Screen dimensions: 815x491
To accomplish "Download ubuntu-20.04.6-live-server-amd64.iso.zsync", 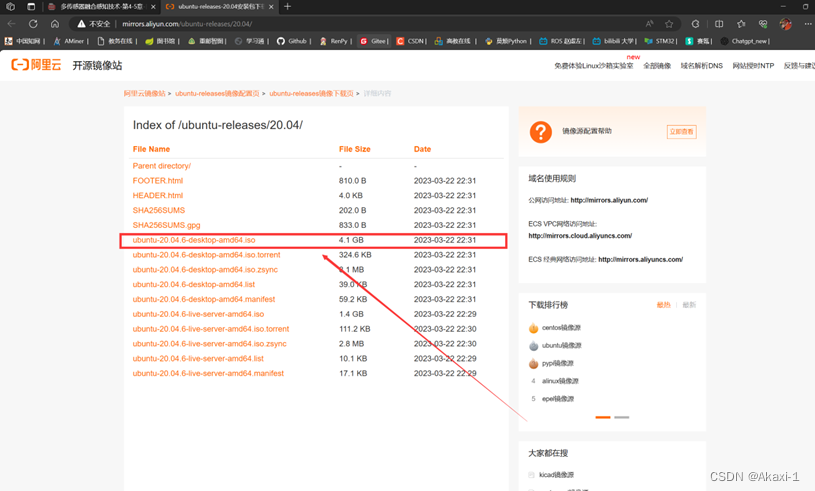I will 209,344.
